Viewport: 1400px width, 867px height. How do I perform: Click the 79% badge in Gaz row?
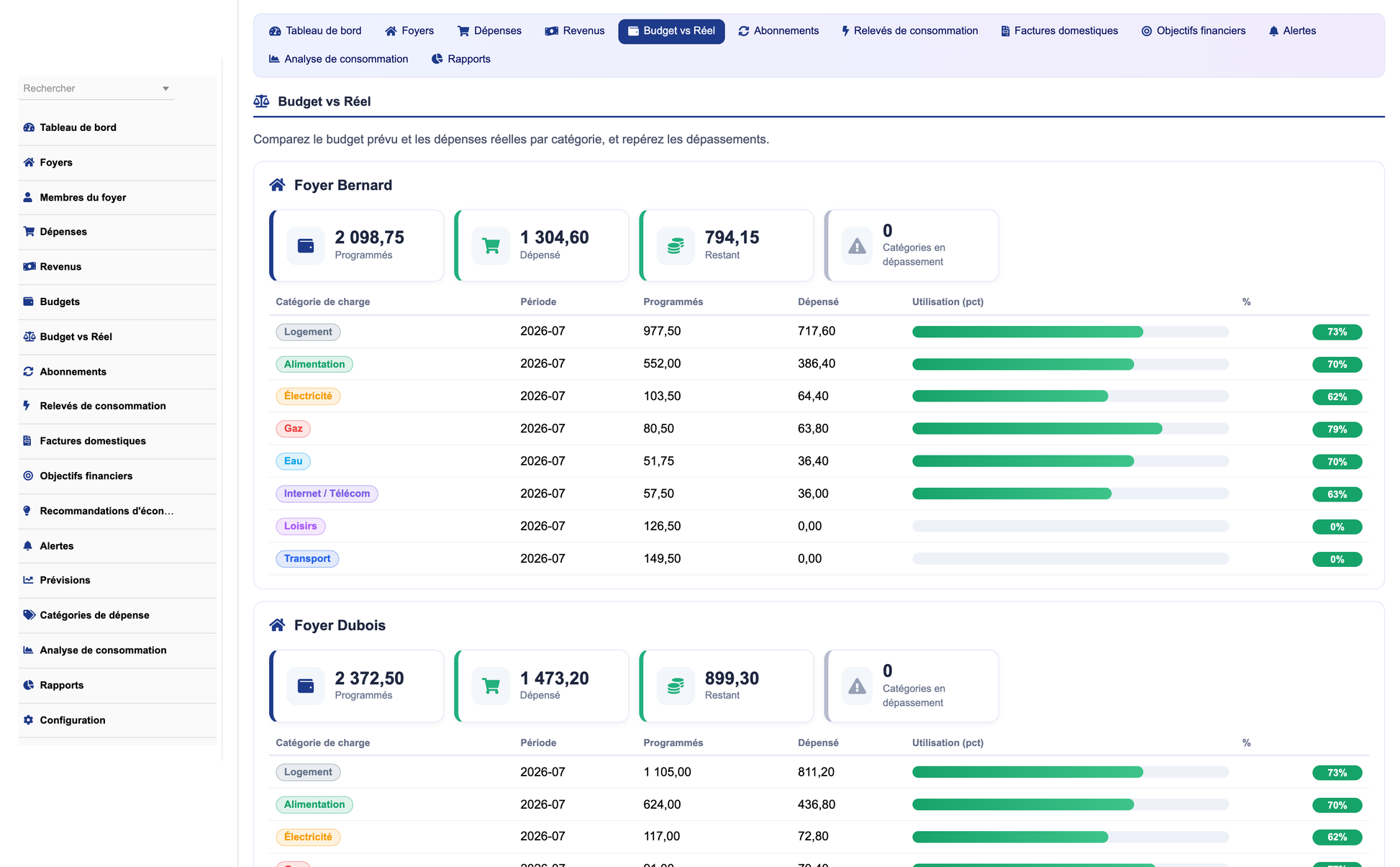[x=1337, y=430]
